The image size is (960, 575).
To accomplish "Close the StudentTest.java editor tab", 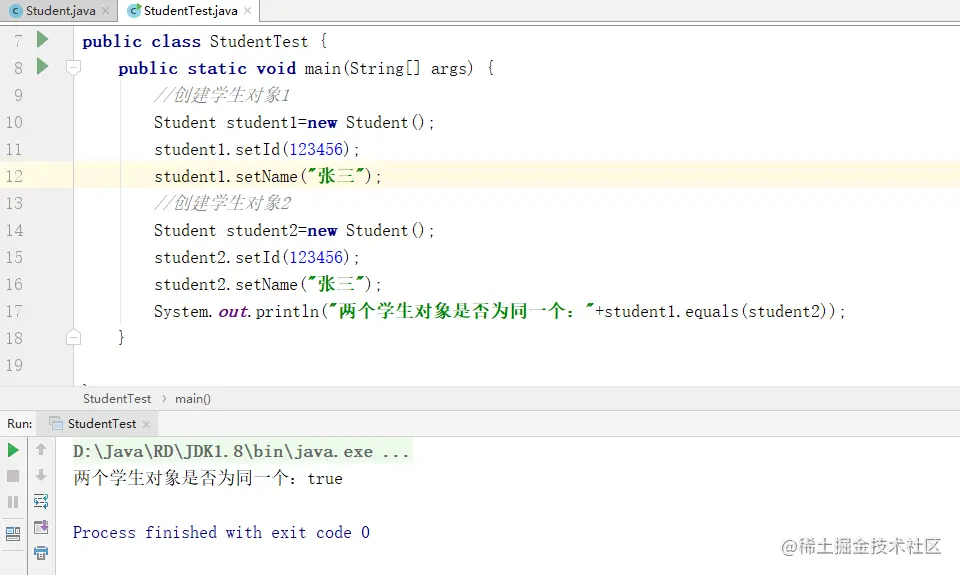I will tap(247, 10).
